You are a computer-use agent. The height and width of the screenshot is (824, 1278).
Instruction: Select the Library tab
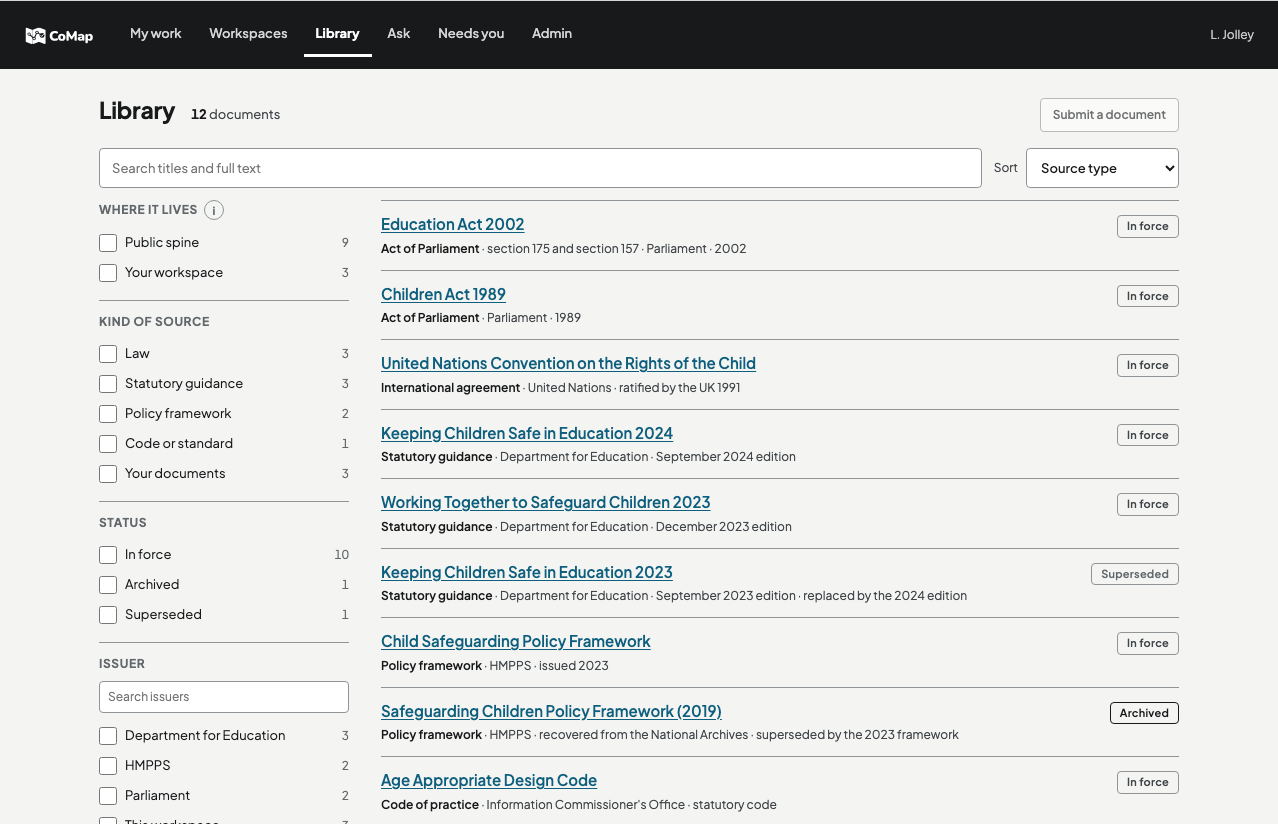coord(337,33)
